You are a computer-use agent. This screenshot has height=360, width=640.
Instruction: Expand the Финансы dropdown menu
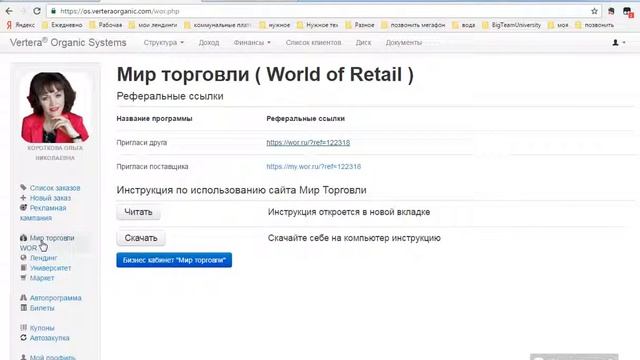(252, 42)
